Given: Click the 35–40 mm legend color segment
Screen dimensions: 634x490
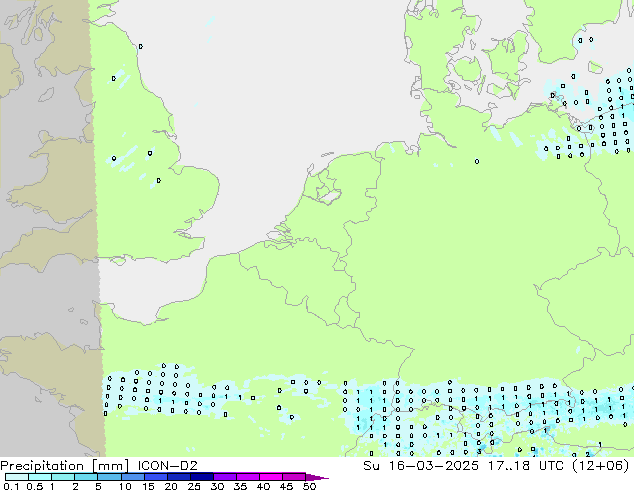Looking at the screenshot, I should click(x=248, y=477).
